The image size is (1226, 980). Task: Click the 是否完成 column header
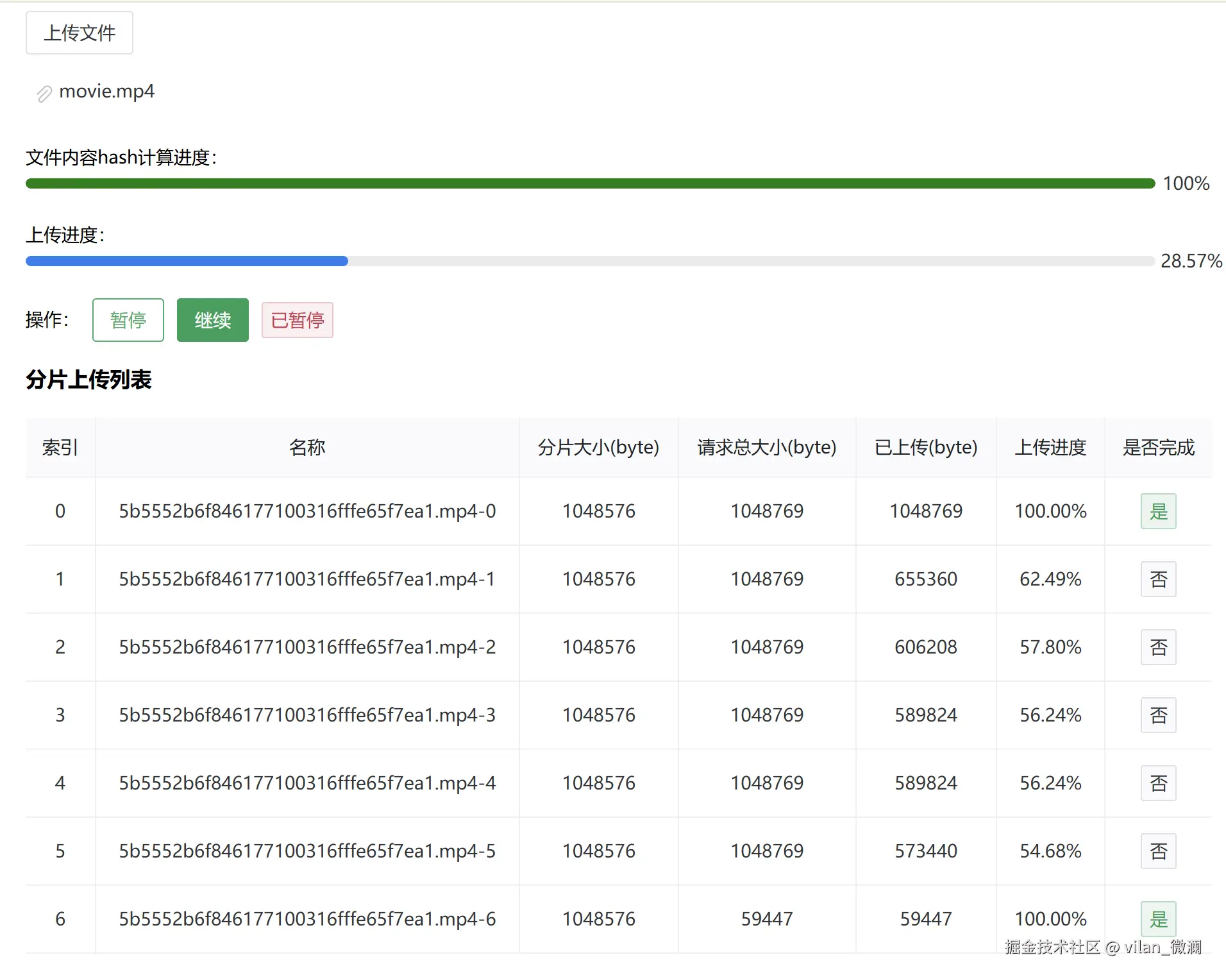coord(1159,447)
